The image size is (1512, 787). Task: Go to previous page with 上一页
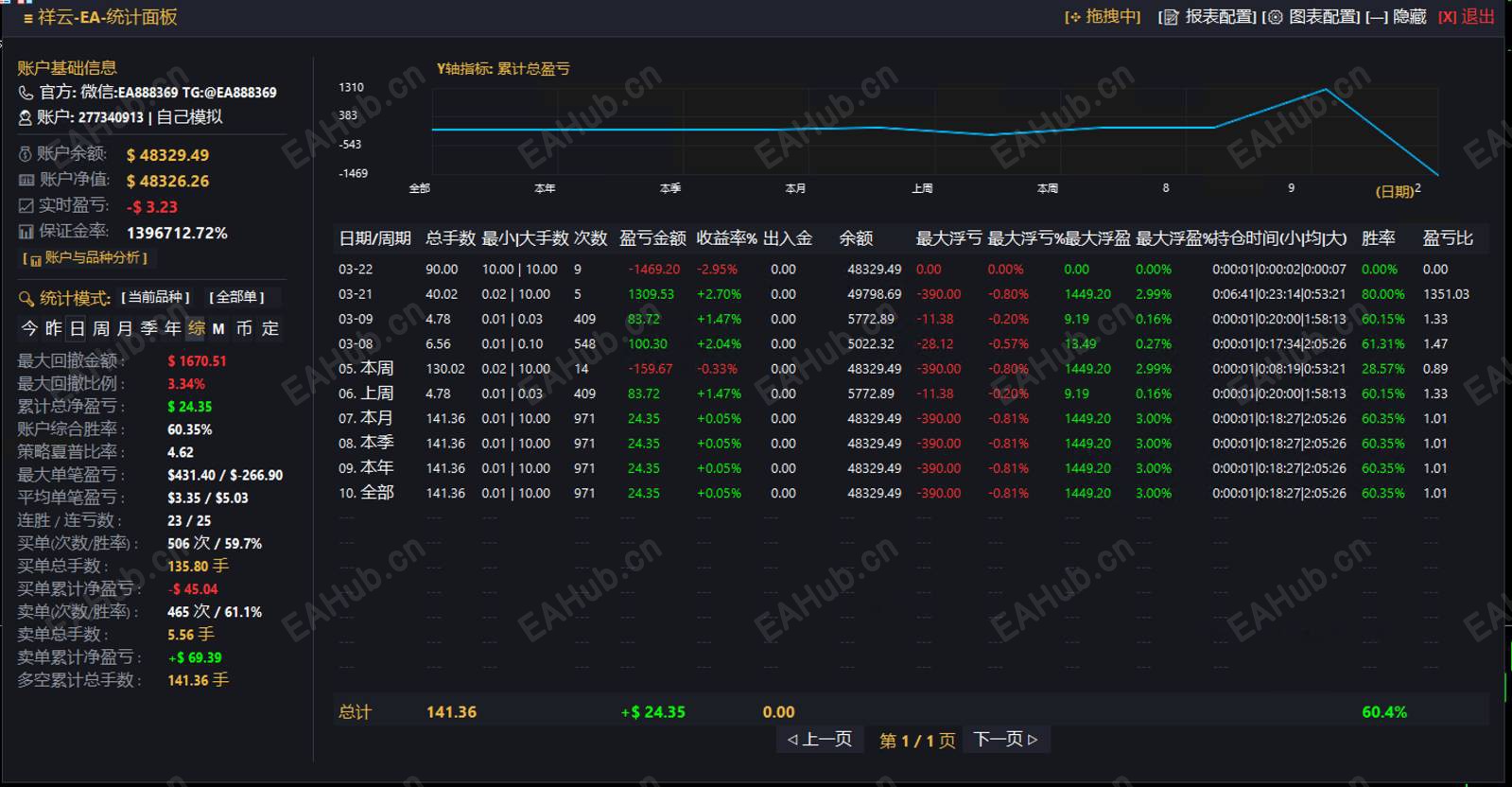tap(820, 740)
